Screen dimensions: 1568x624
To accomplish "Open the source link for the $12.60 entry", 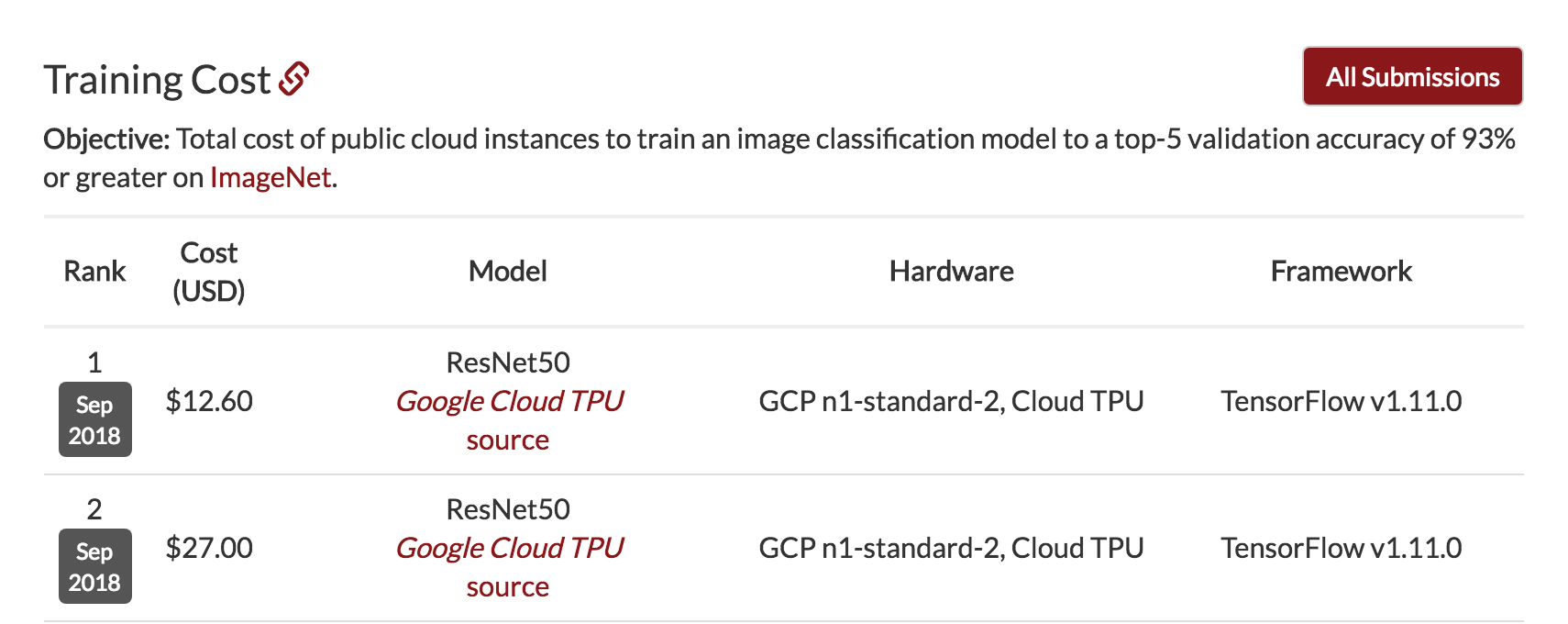I will pos(508,440).
